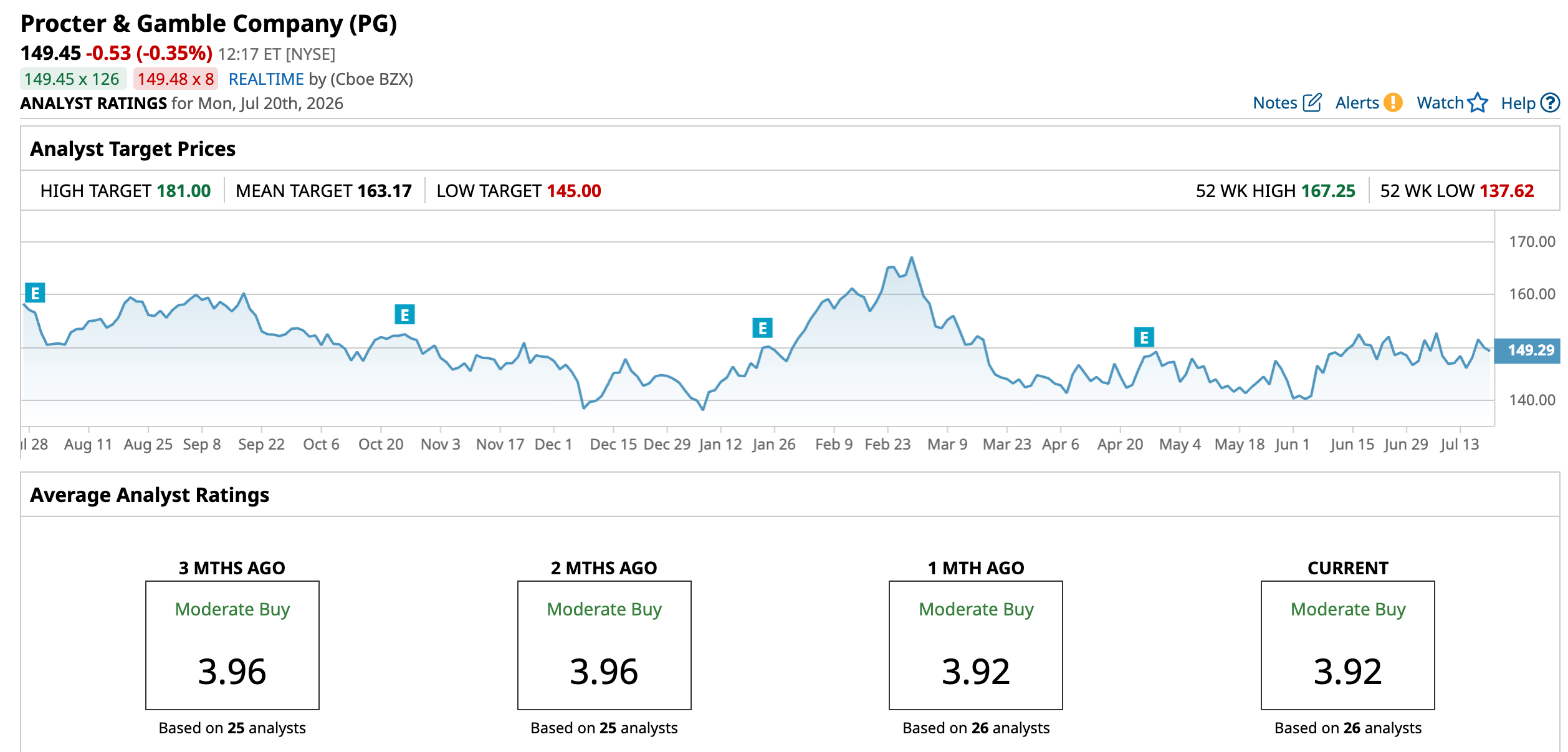Click the REALTIME link
This screenshot has width=1568, height=752.
(266, 79)
